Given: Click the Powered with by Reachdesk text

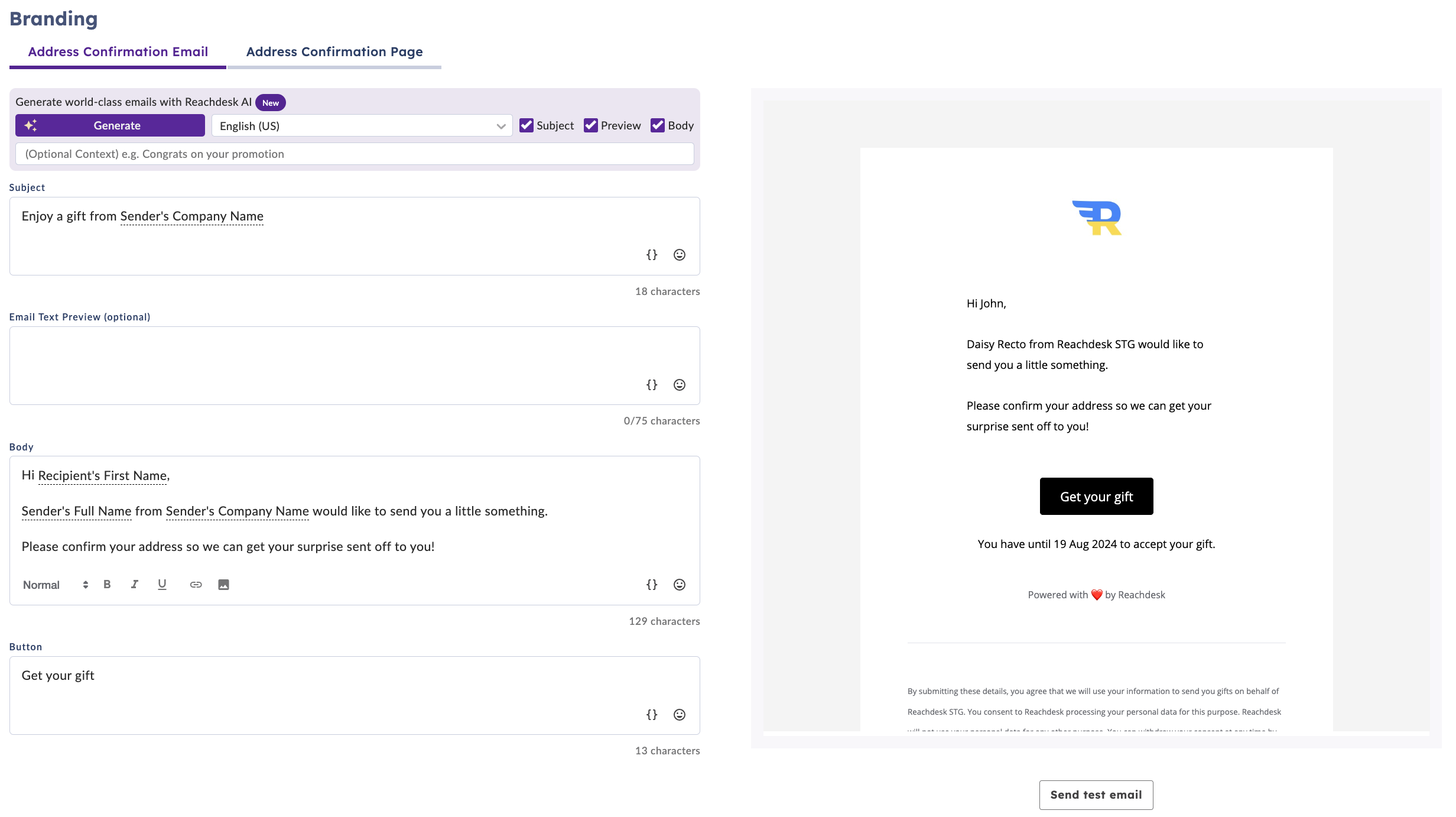Looking at the screenshot, I should click(1096, 595).
